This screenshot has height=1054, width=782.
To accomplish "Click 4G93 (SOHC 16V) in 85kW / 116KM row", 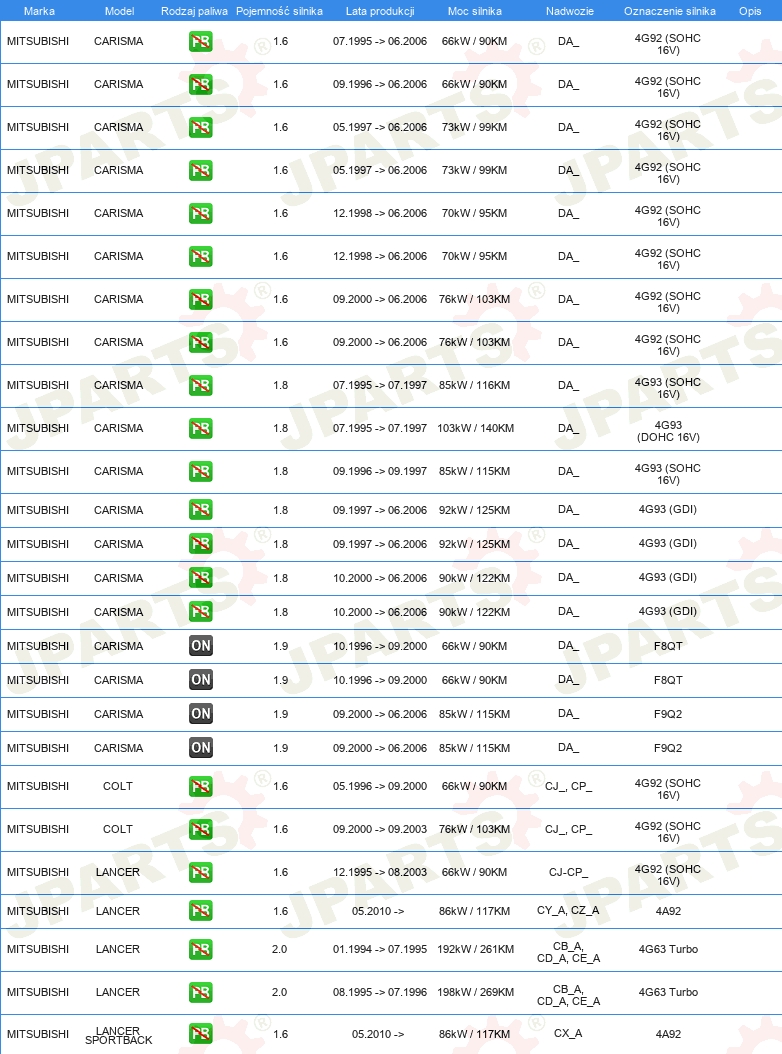I will [668, 388].
